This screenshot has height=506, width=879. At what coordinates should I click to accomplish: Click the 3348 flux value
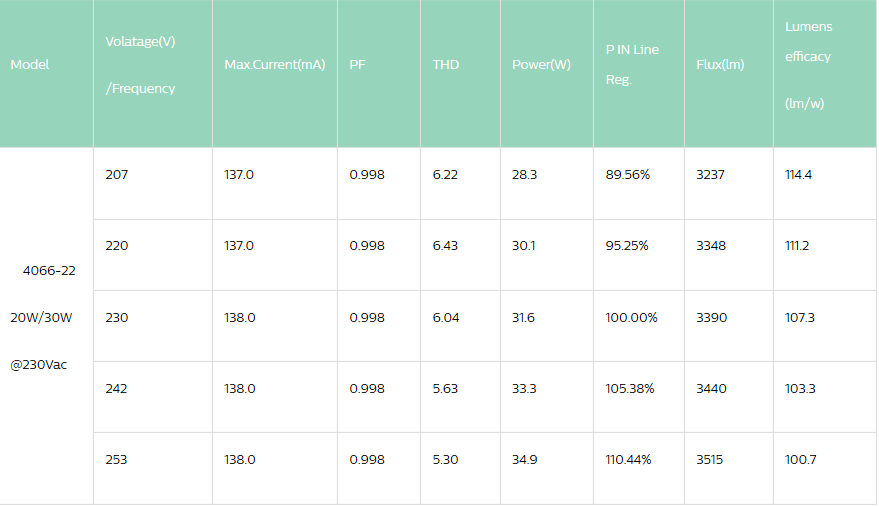coord(711,246)
